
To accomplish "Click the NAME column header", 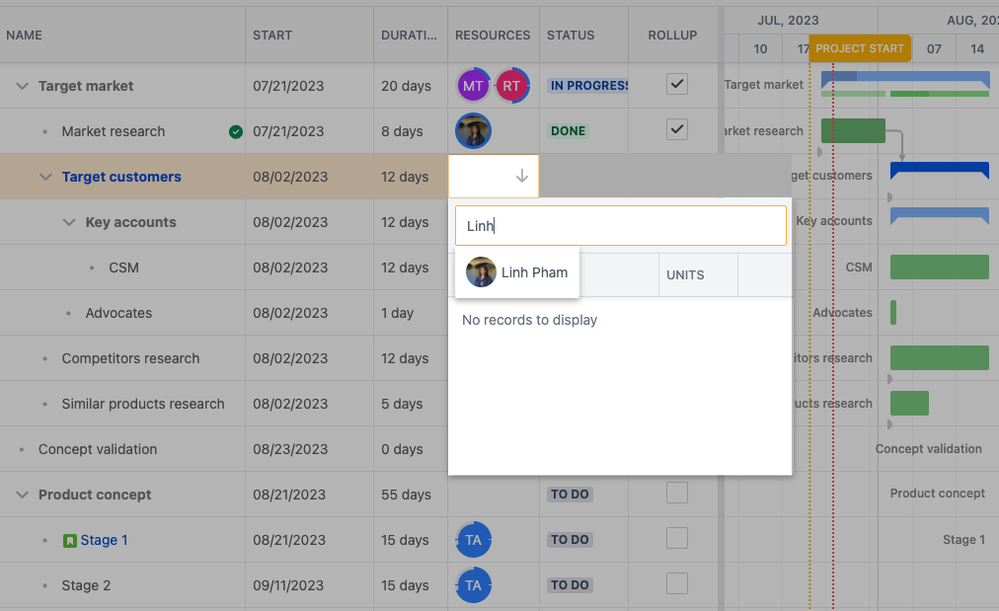I will point(24,34).
